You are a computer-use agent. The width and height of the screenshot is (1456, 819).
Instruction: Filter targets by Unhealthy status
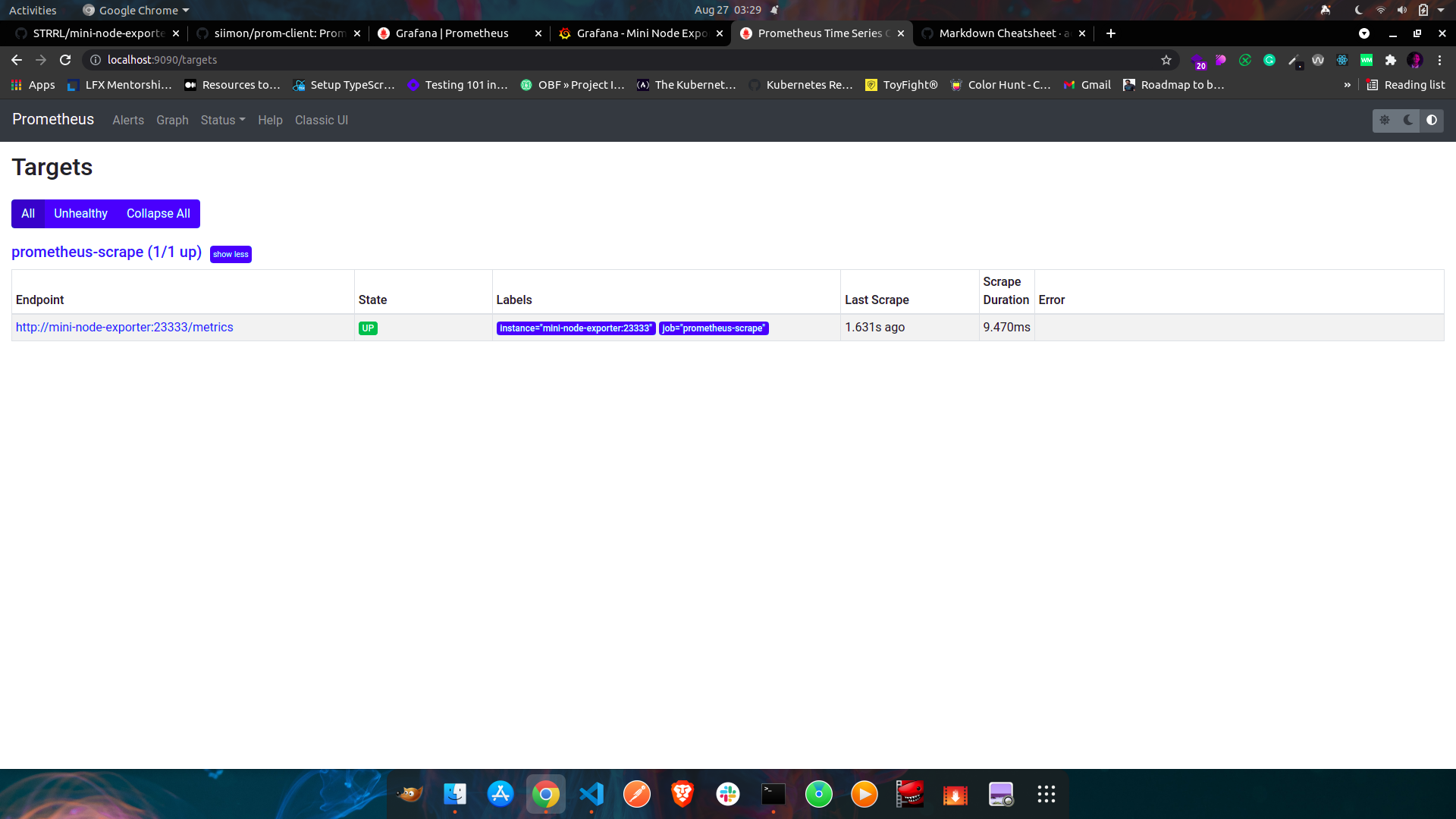pos(80,212)
